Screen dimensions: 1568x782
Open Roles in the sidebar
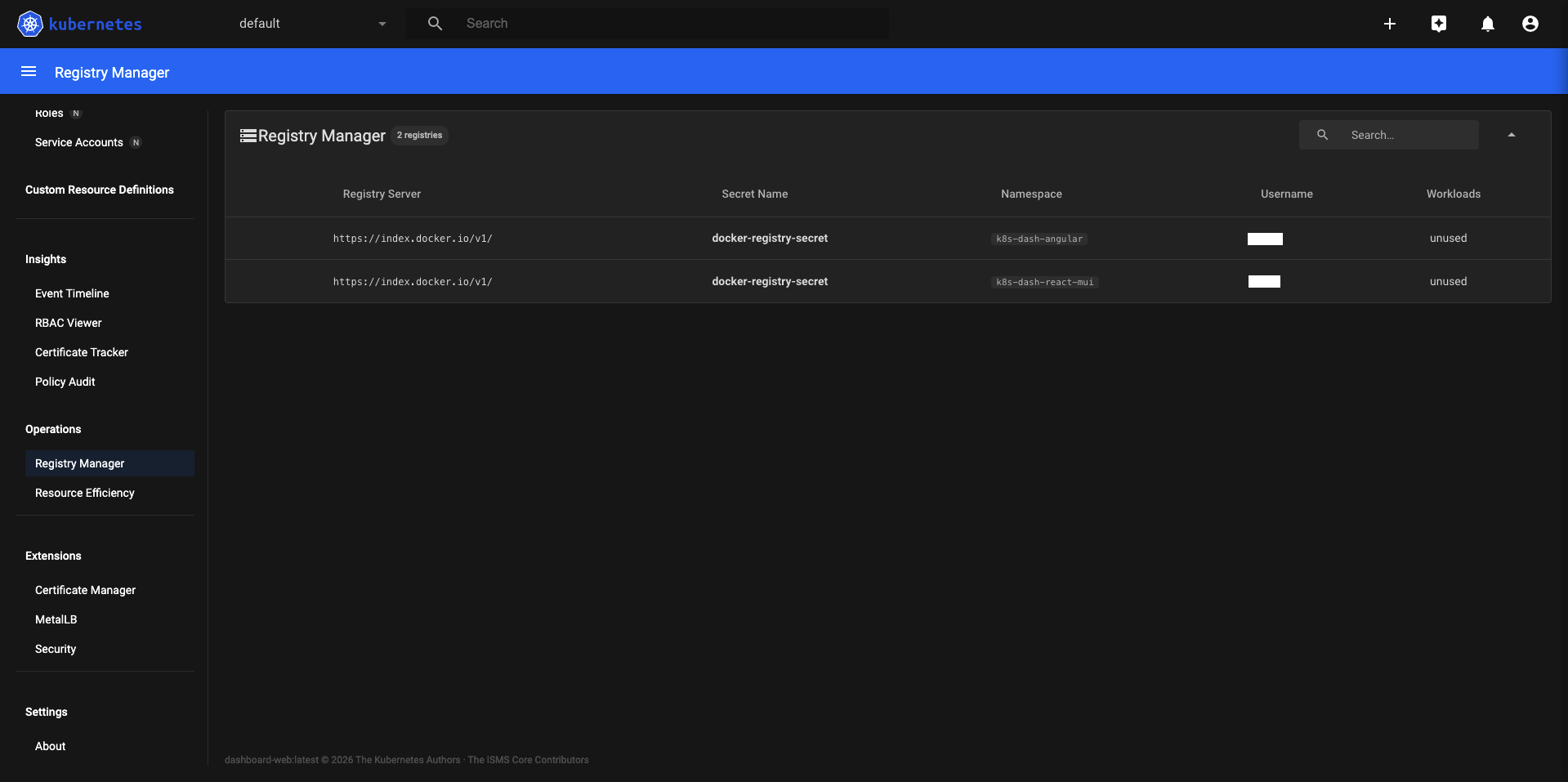coord(49,114)
